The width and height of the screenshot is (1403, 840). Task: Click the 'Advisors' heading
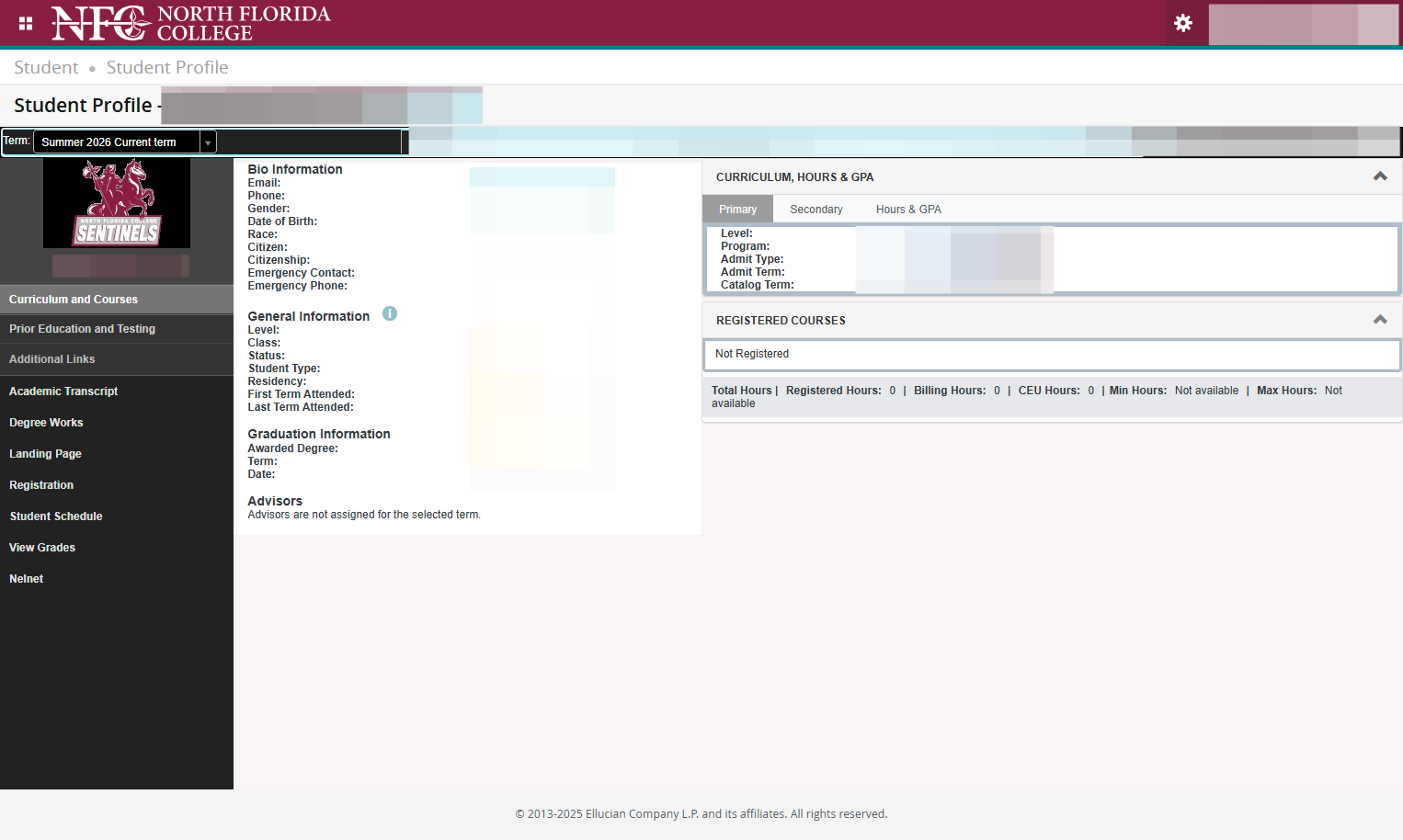point(275,501)
